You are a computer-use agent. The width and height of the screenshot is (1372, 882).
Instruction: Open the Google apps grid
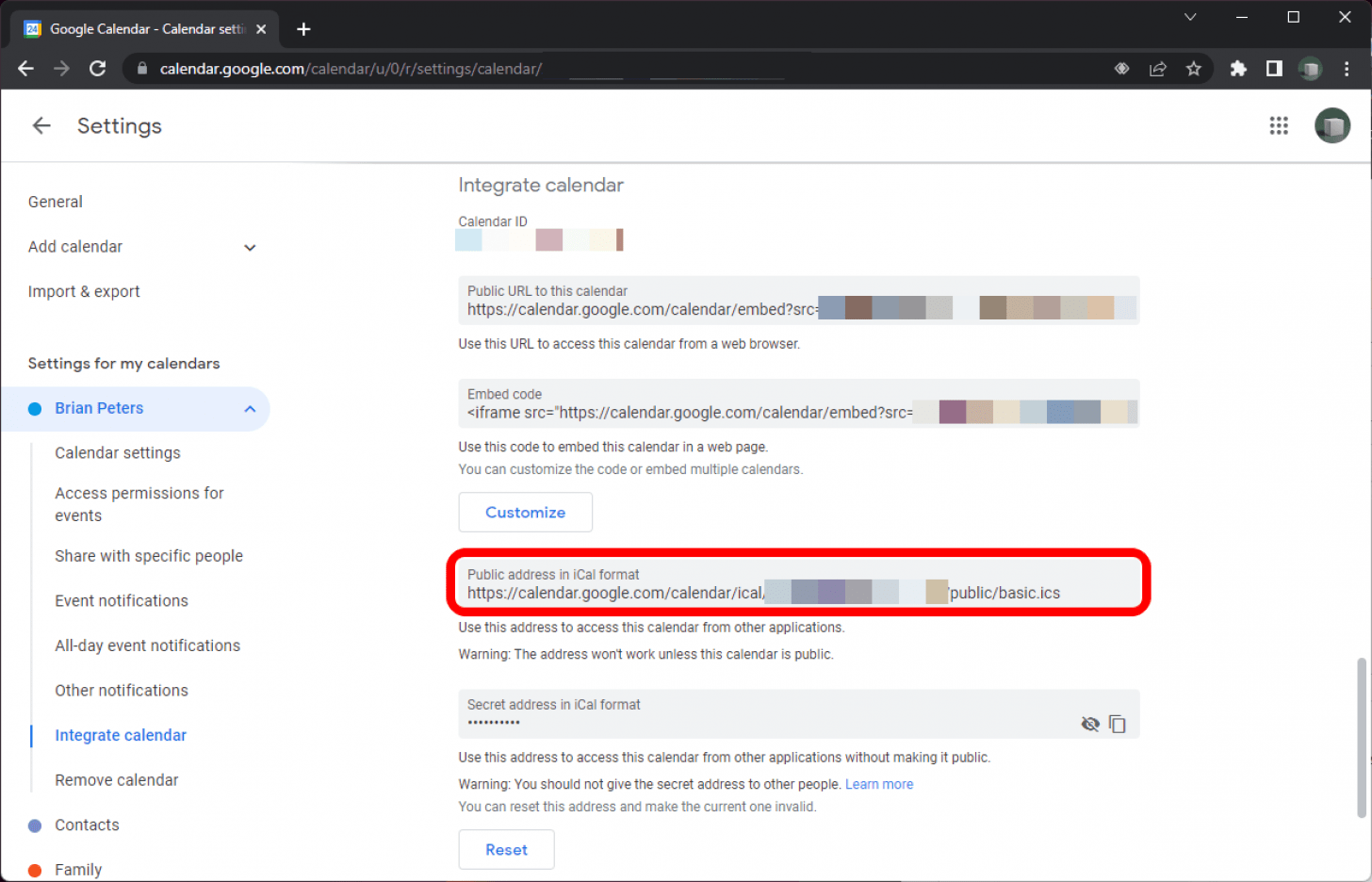[1278, 125]
